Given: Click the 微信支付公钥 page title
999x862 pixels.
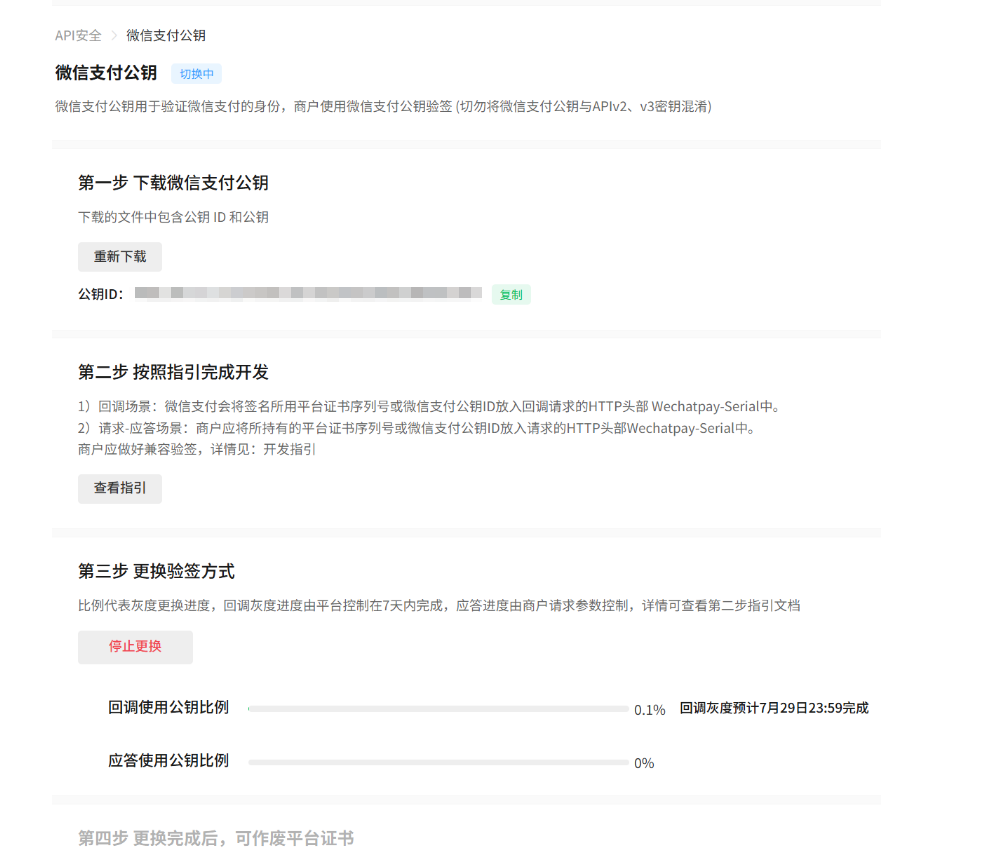Looking at the screenshot, I should (106, 73).
